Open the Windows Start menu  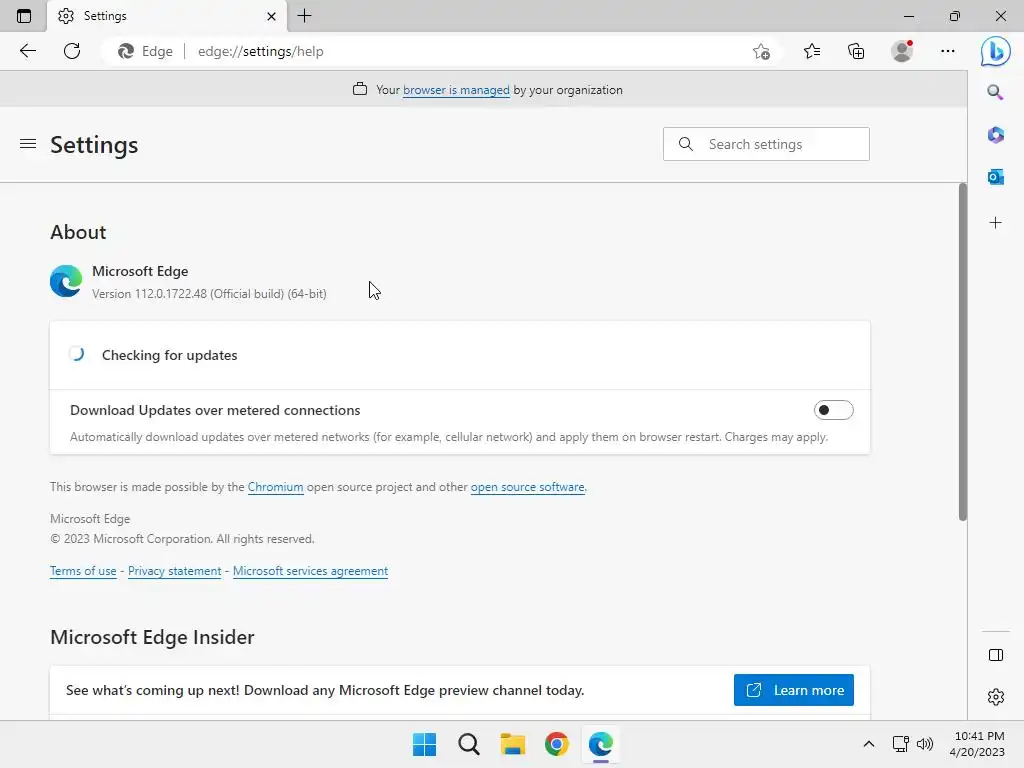pos(424,744)
